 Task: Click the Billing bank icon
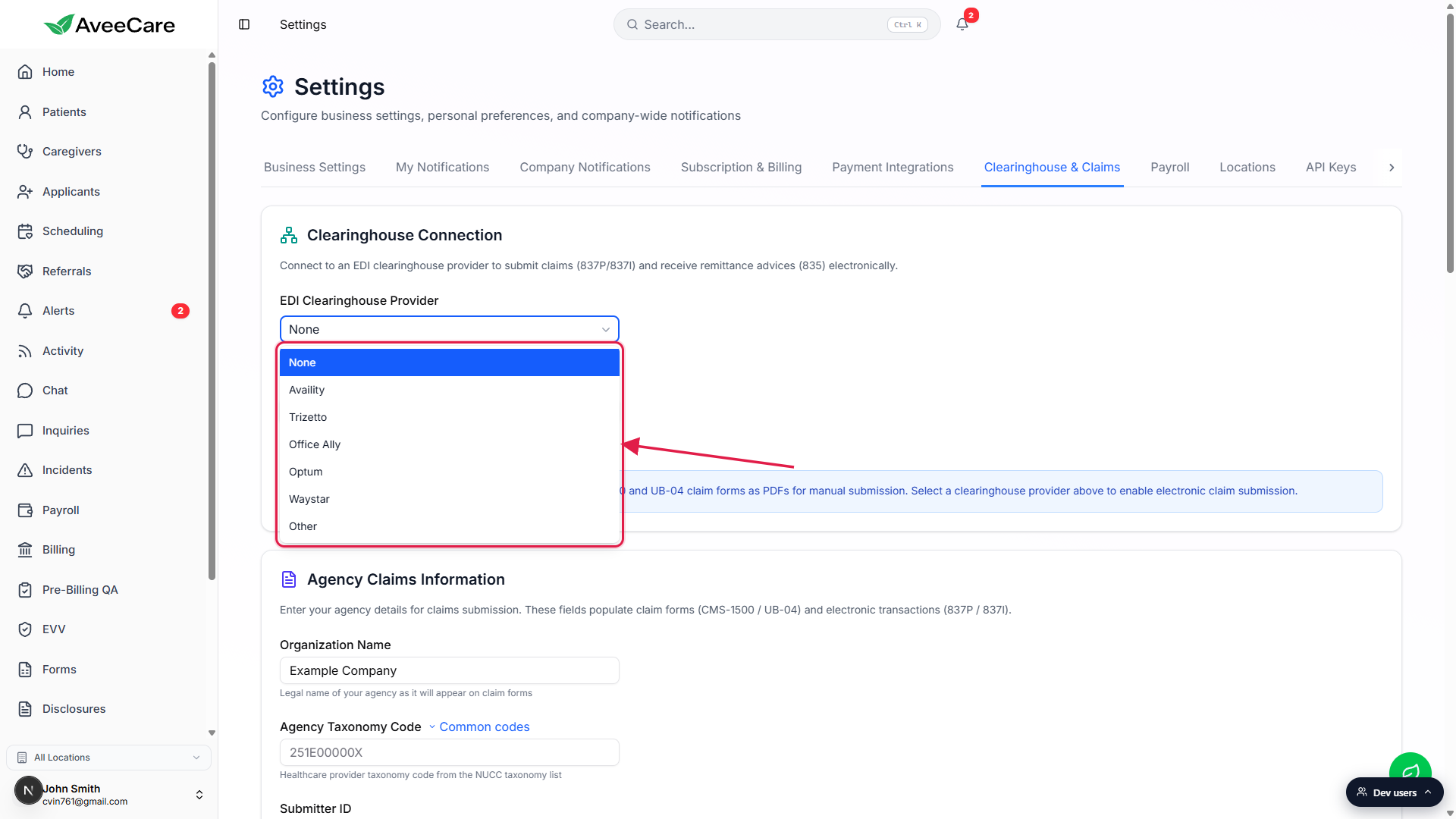(x=25, y=550)
